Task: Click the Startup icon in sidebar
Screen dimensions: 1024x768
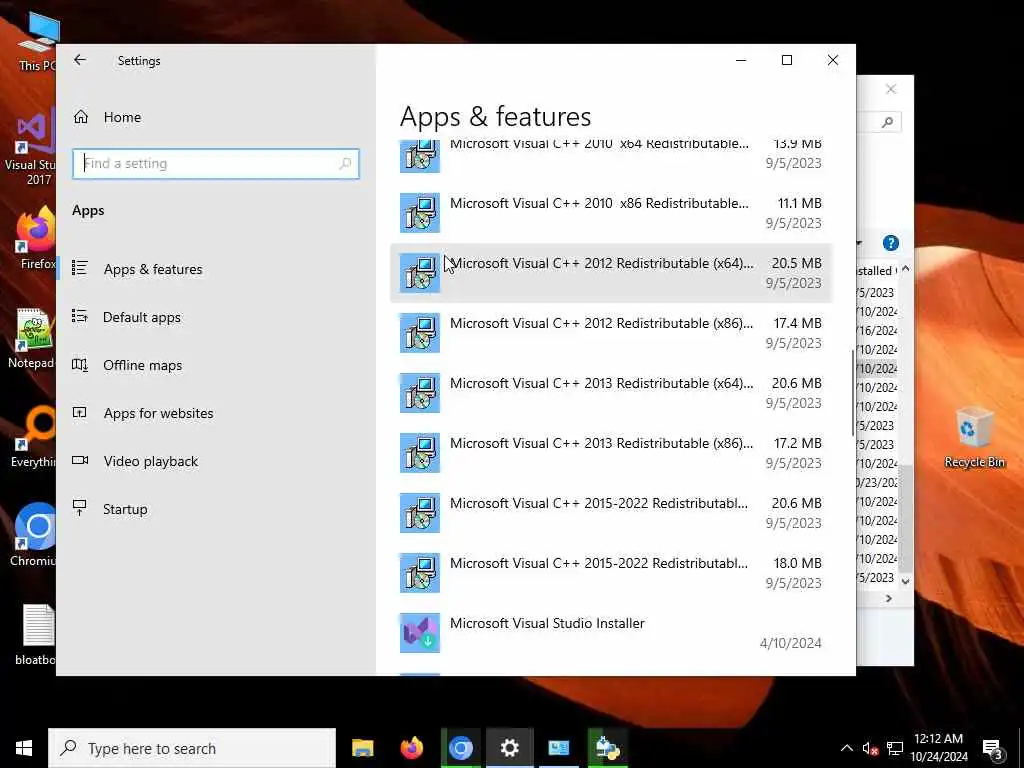Action: point(80,508)
